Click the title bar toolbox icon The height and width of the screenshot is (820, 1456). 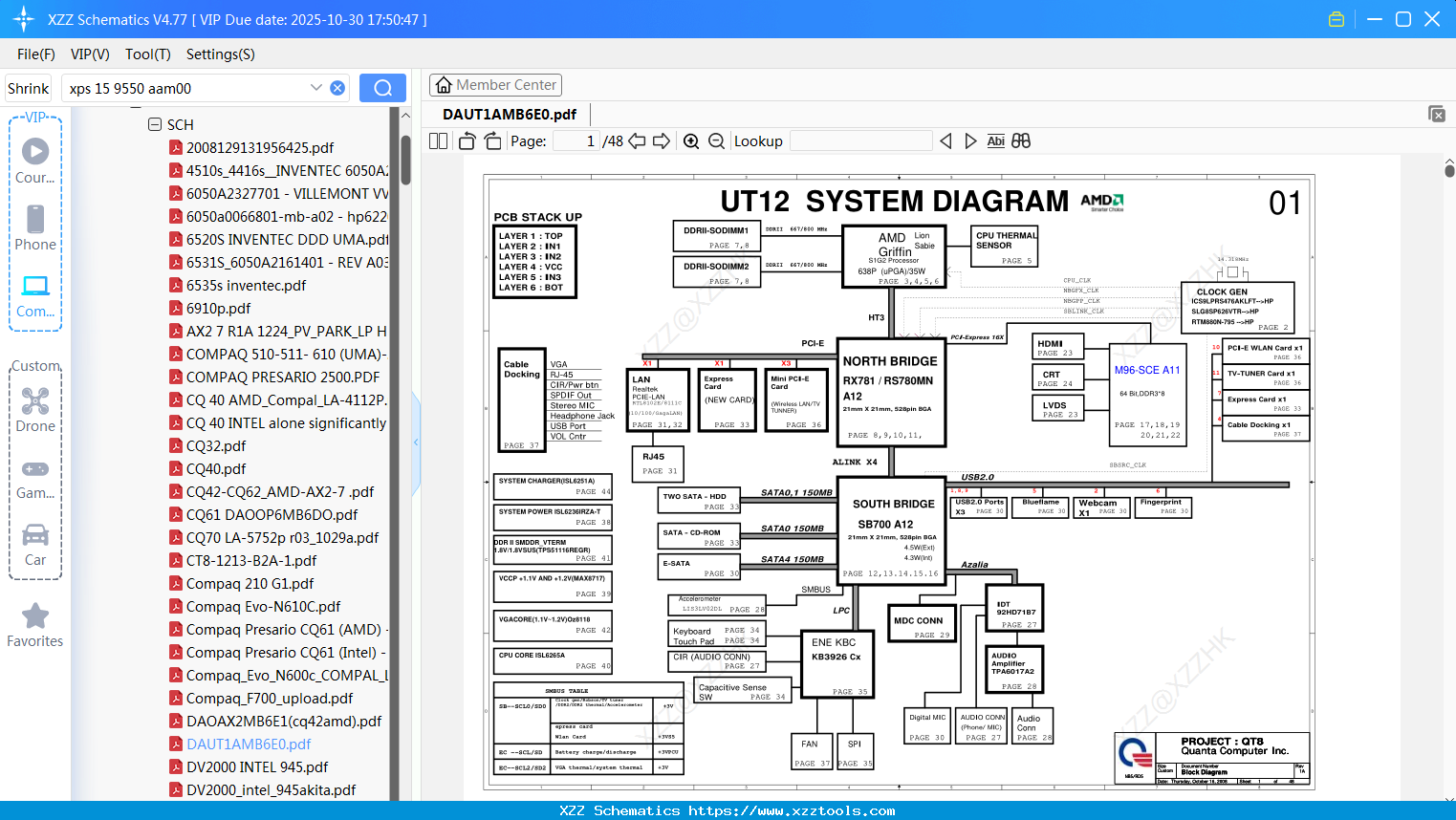pos(1336,19)
